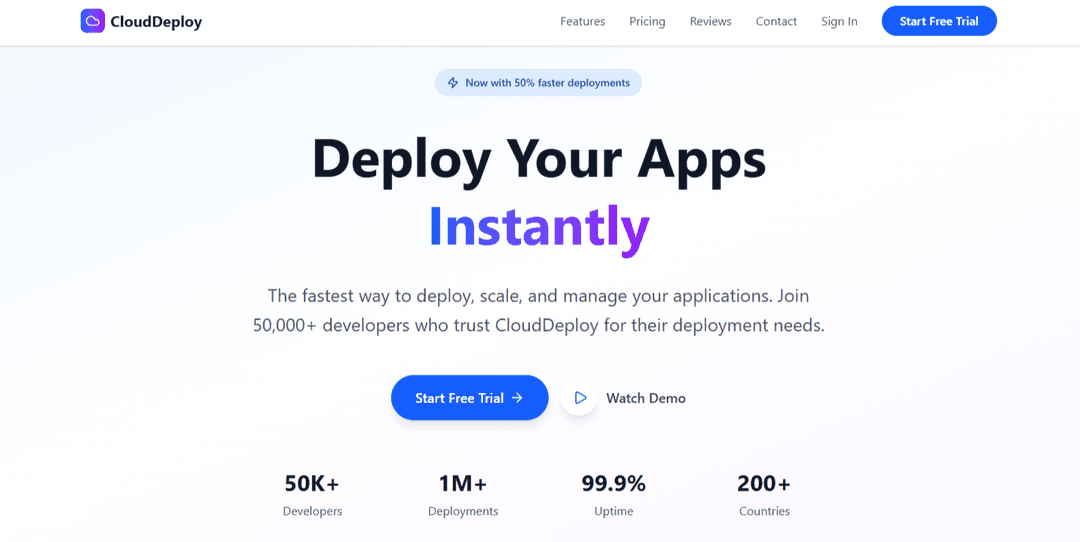
Task: Click the 'Now with 50% faster deployments' badge
Action: [538, 83]
